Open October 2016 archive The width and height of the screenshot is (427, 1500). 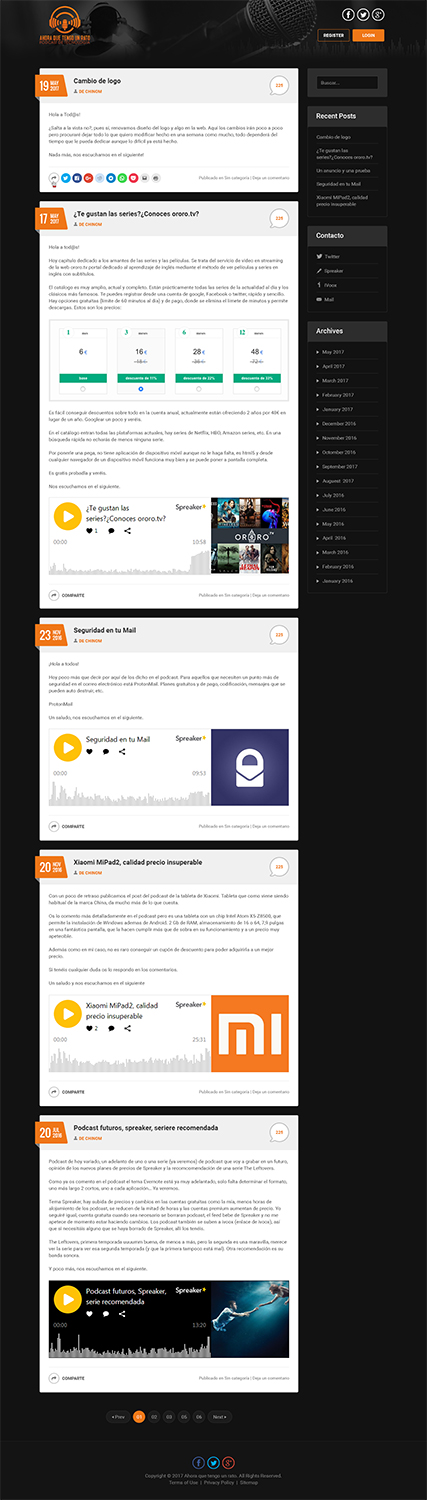click(337, 452)
